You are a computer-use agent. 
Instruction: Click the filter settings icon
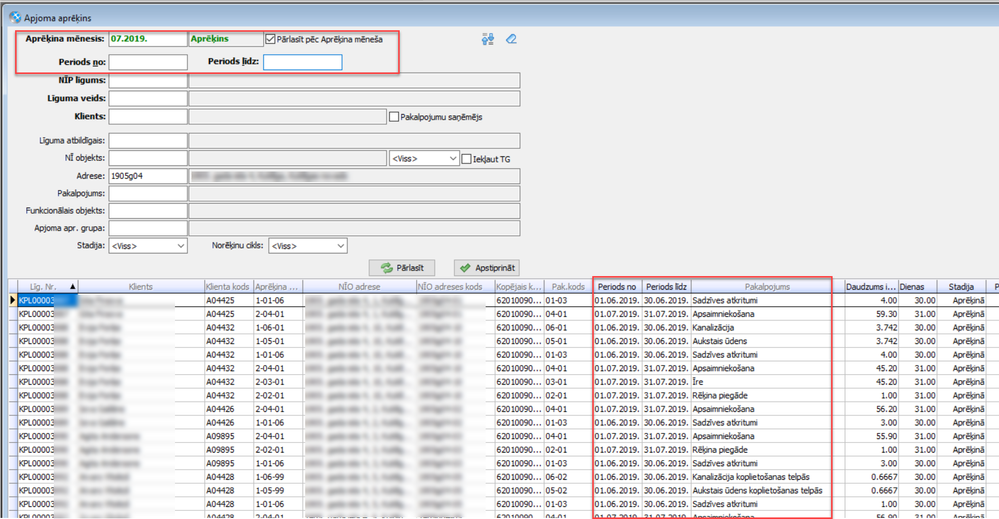488,39
